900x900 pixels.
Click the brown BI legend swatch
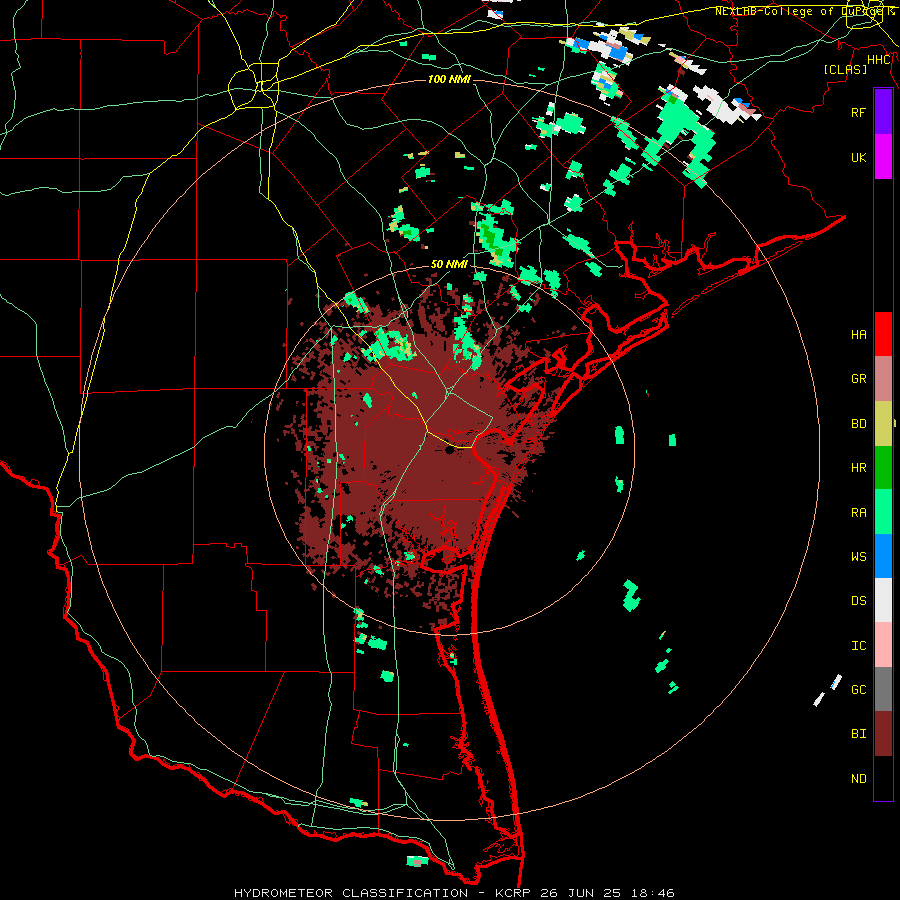pyautogui.click(x=883, y=734)
